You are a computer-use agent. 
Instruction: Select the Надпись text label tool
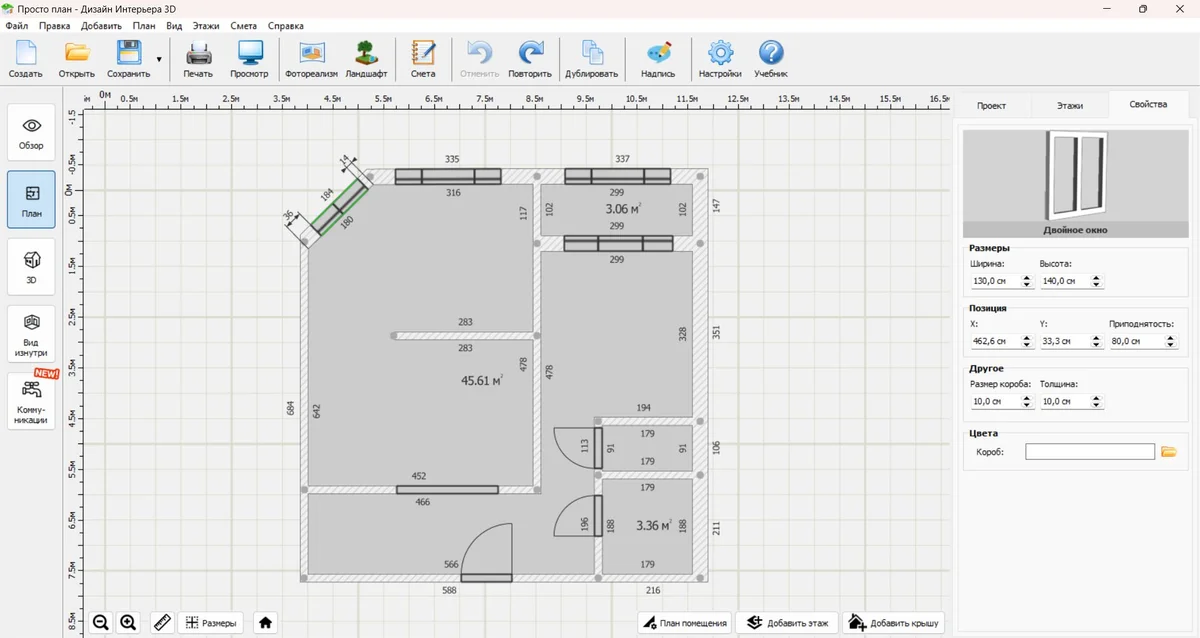[658, 59]
